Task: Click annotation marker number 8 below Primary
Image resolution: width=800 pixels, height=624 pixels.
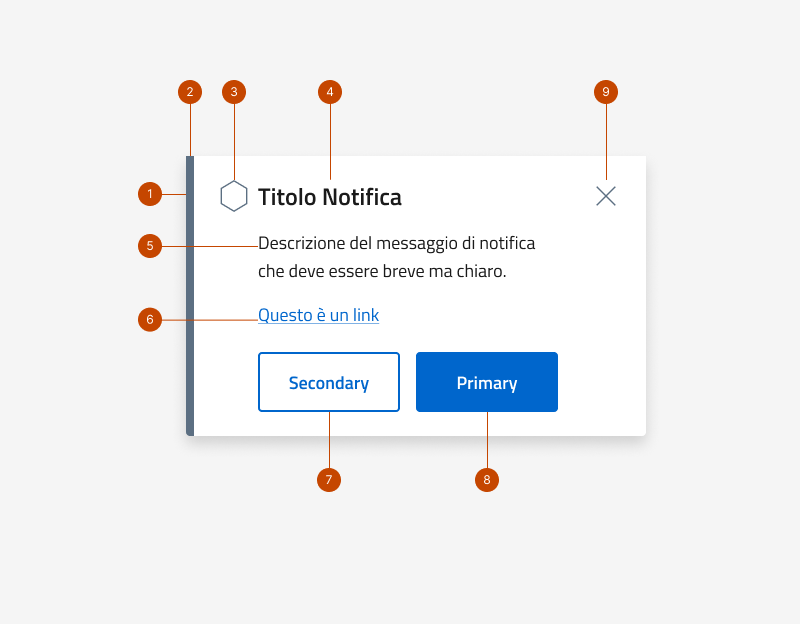Action: [487, 480]
